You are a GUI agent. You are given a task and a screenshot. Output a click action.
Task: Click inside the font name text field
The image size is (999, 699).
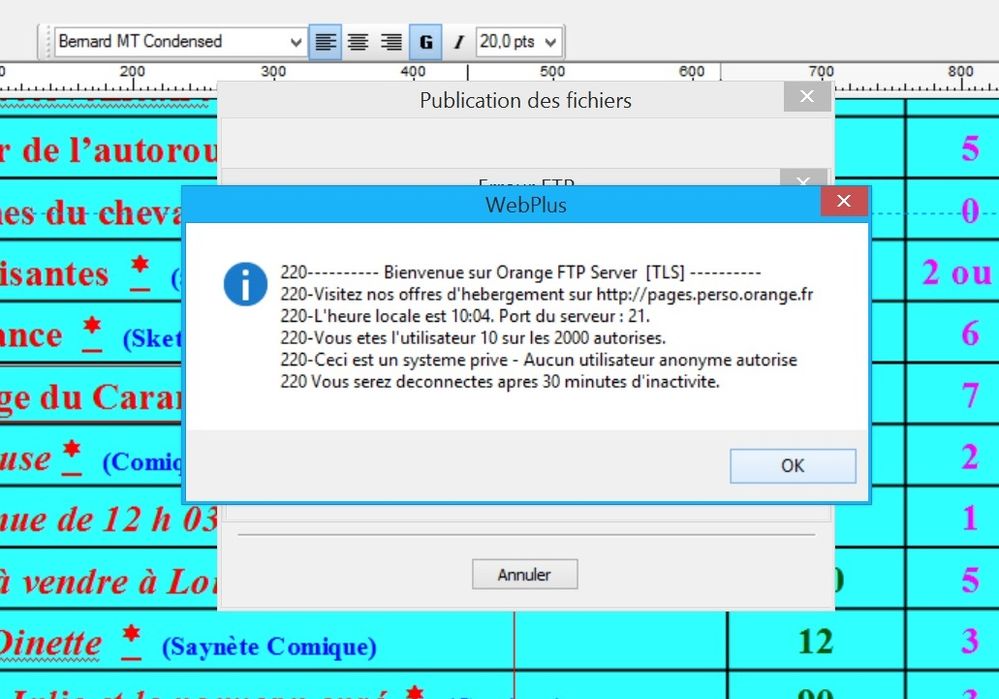pyautogui.click(x=168, y=42)
